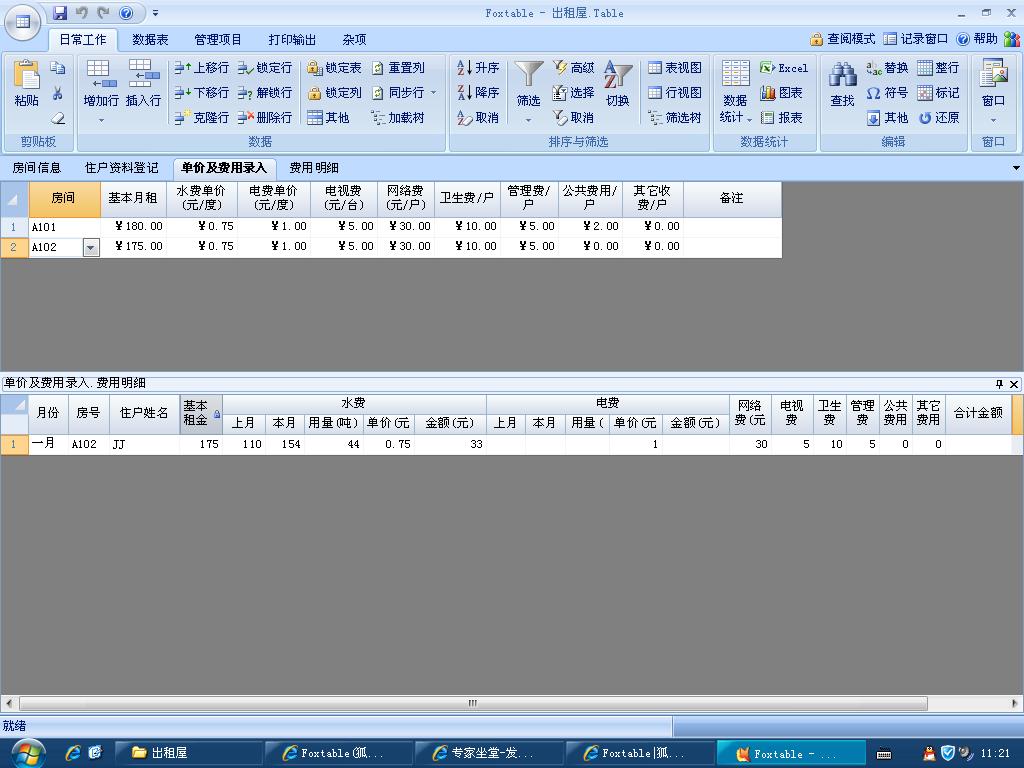
Task: Close the 单价及费用录入.费用明细 panel
Action: [x=1014, y=384]
